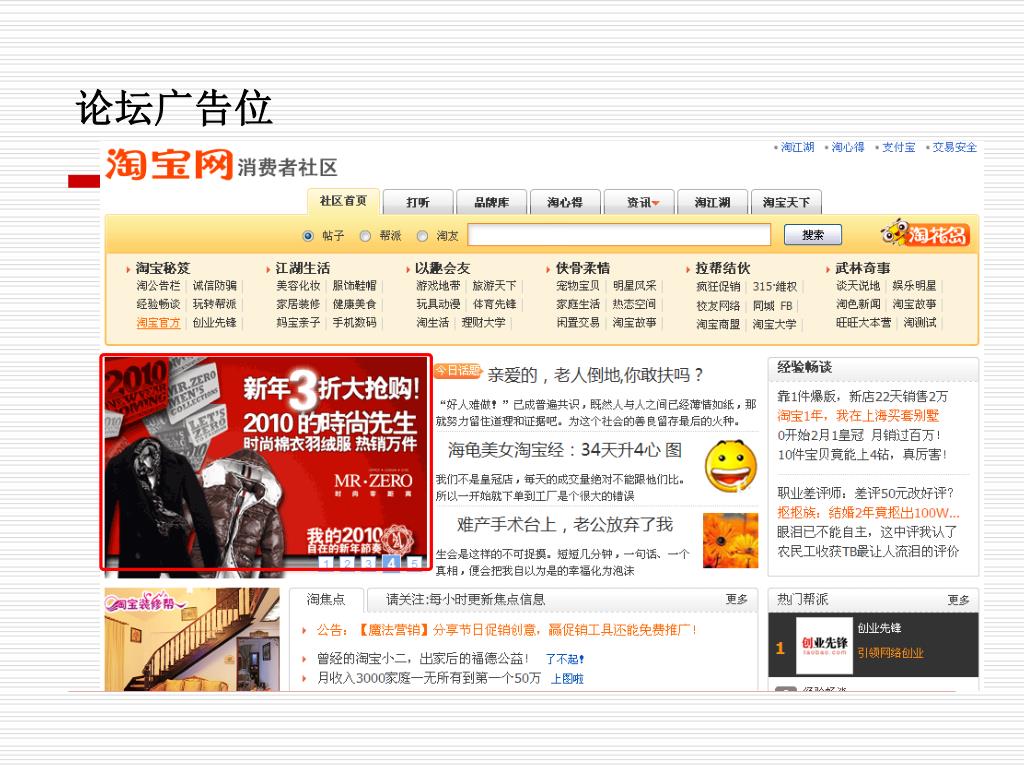The image size is (1024, 768).
Task: Open 靠1件爆版，新店22天销售2万 article
Action: 862,396
